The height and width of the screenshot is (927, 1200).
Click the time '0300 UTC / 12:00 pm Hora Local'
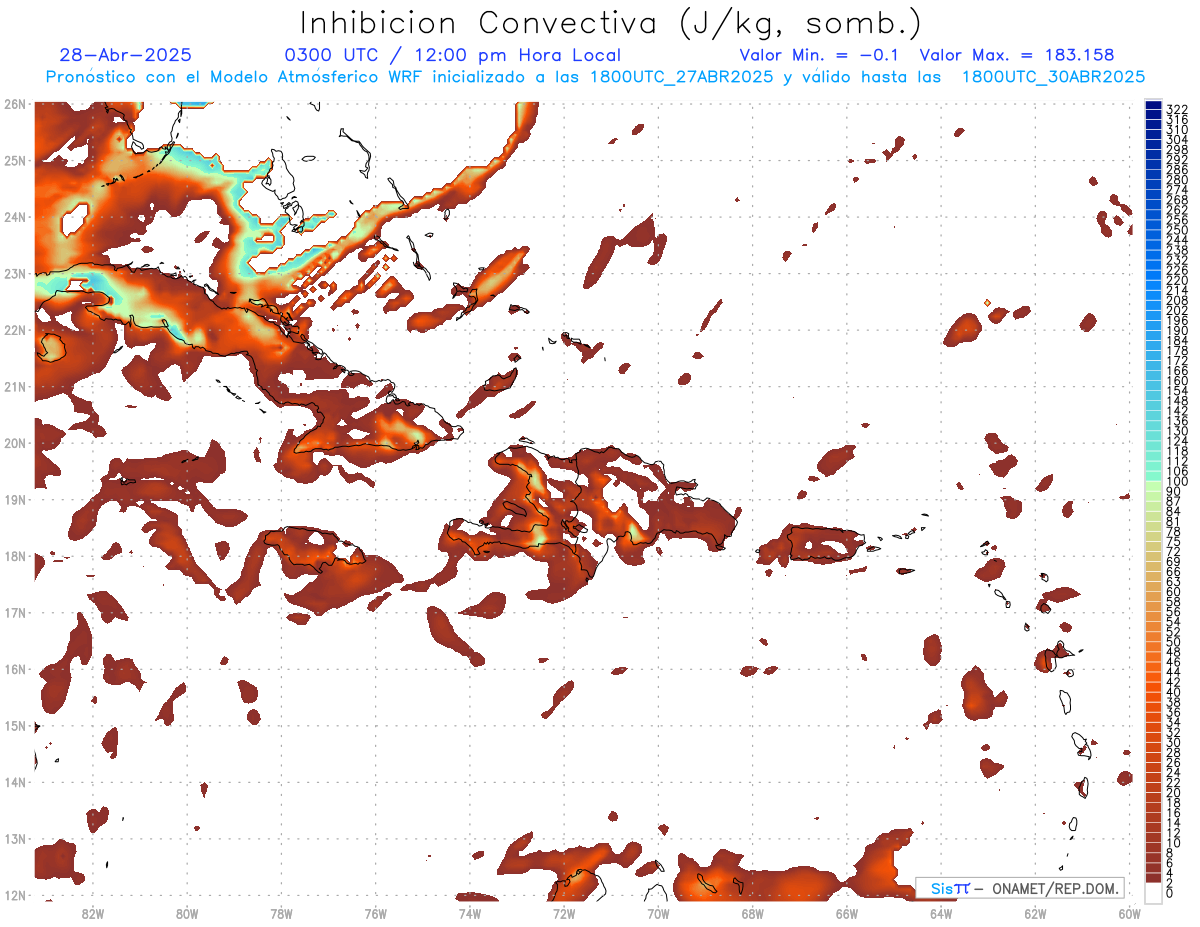point(453,56)
